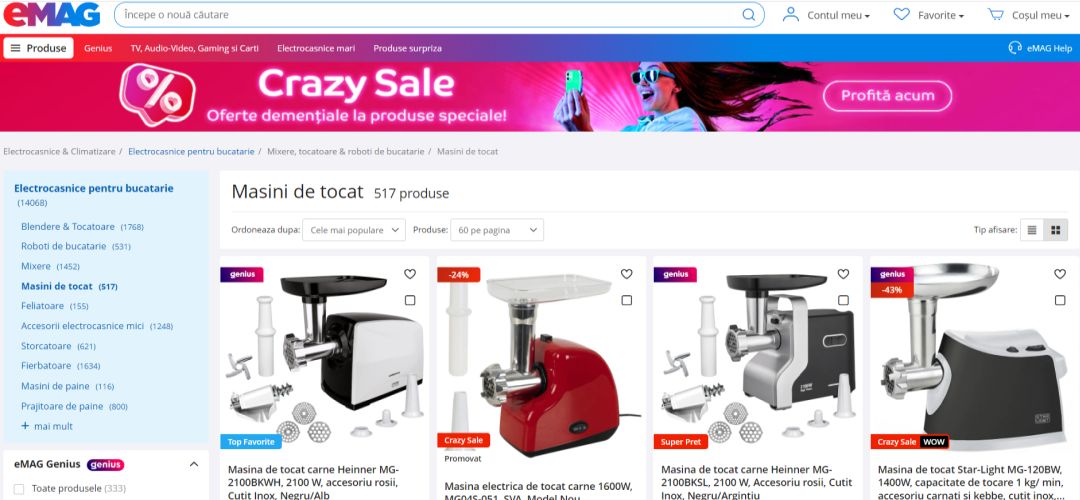Check compare box on Heinner MG-2100BKSL
Screen dimensions: 1080x500
point(843,300)
